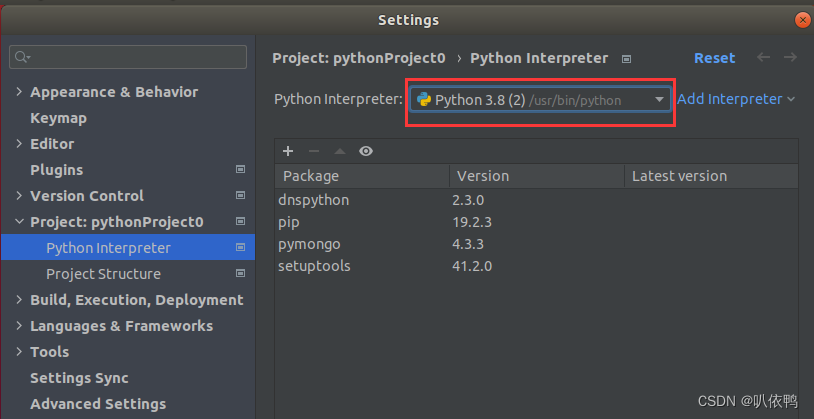This screenshot has height=419, width=814.
Task: Click the upgrade package arrow icon
Action: [x=340, y=151]
